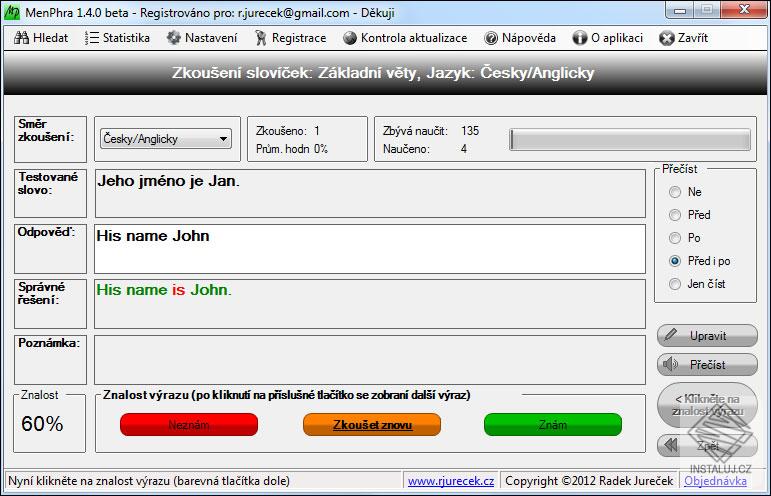Select the Před radio option
The height and width of the screenshot is (496, 771).
675,215
